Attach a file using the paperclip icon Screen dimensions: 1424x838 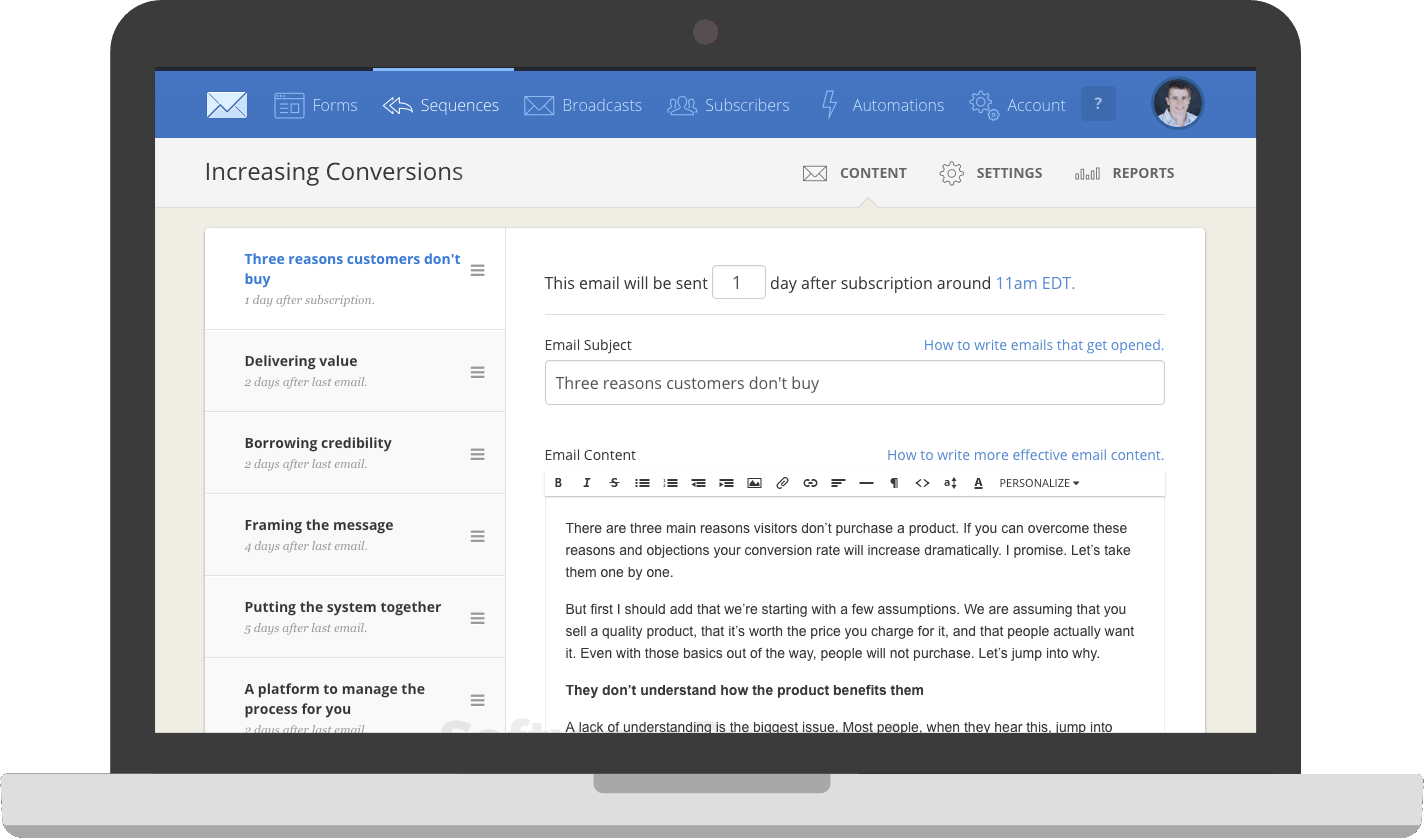[781, 483]
